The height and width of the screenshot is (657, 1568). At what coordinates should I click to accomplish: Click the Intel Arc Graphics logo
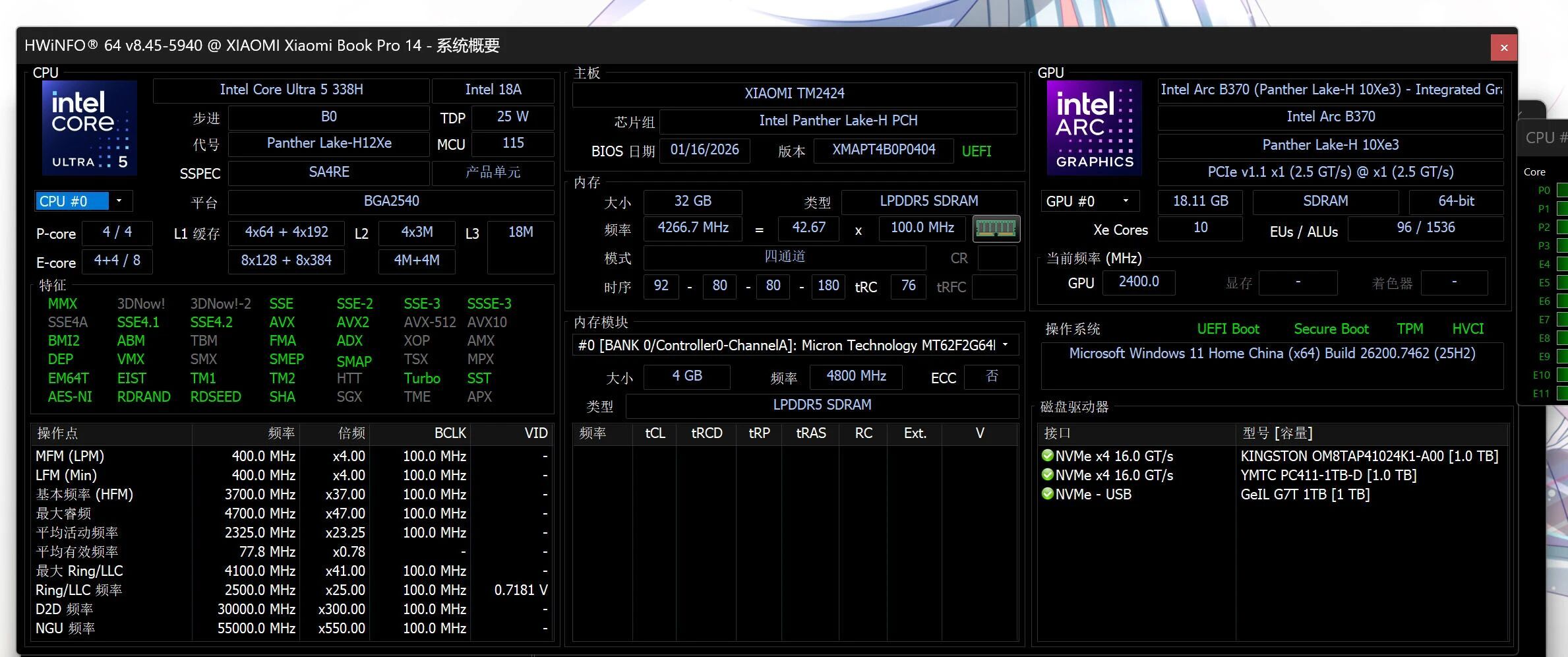(1094, 127)
